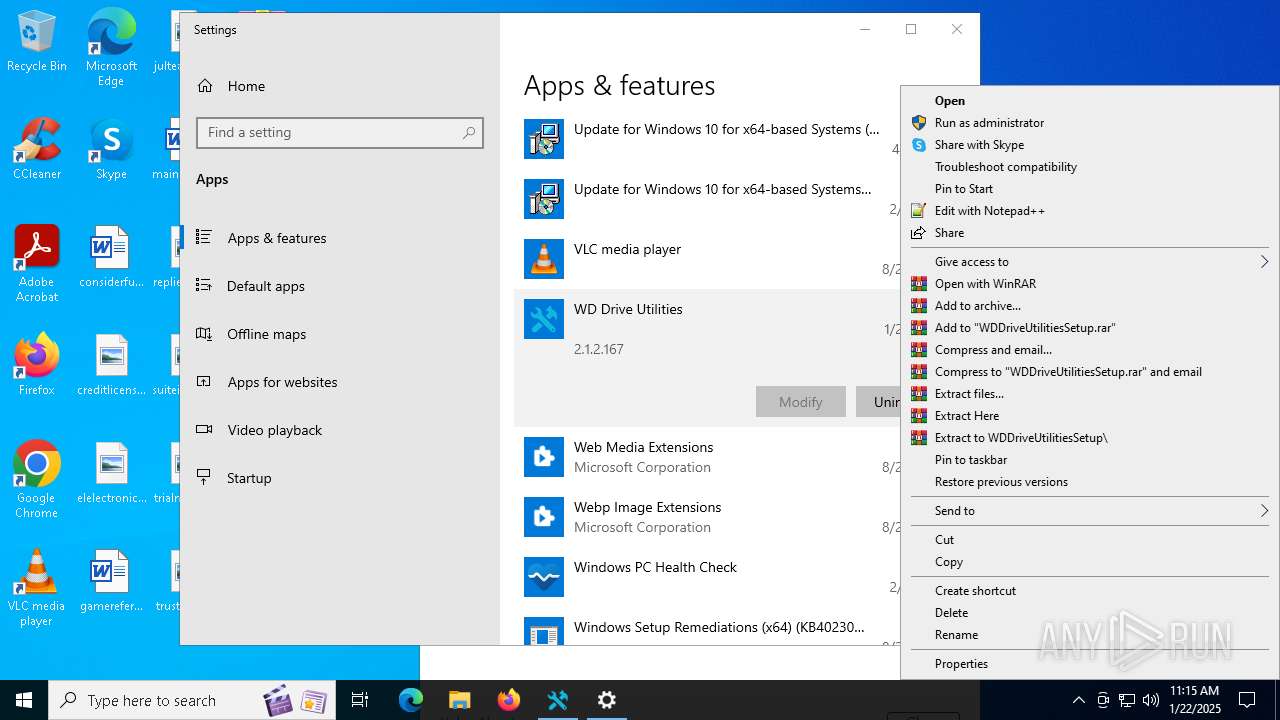Image resolution: width=1280 pixels, height=720 pixels.
Task: Click the Modify button for WD Drive Utilities
Action: [x=801, y=402]
